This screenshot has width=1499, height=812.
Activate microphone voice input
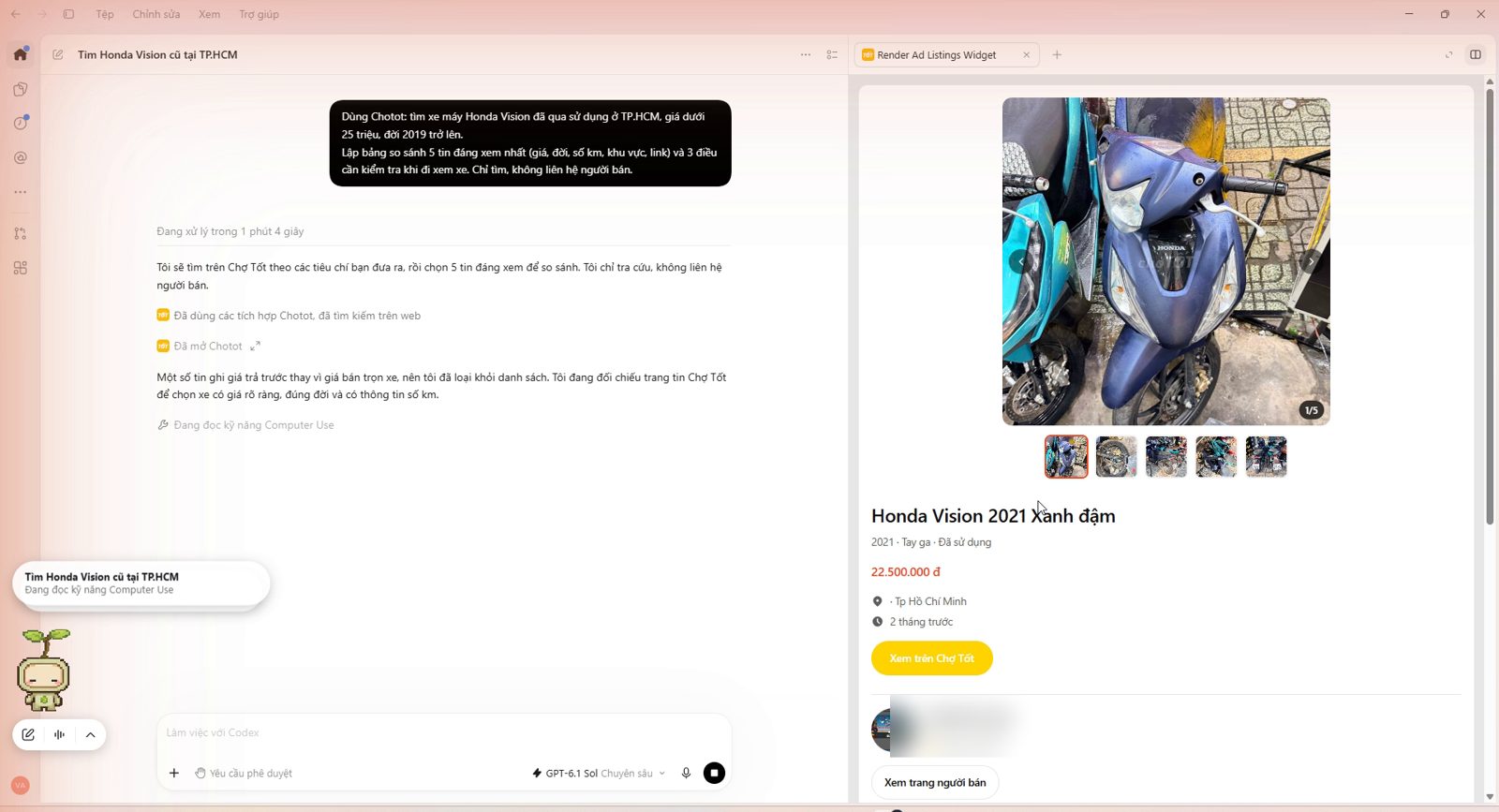pos(686,774)
